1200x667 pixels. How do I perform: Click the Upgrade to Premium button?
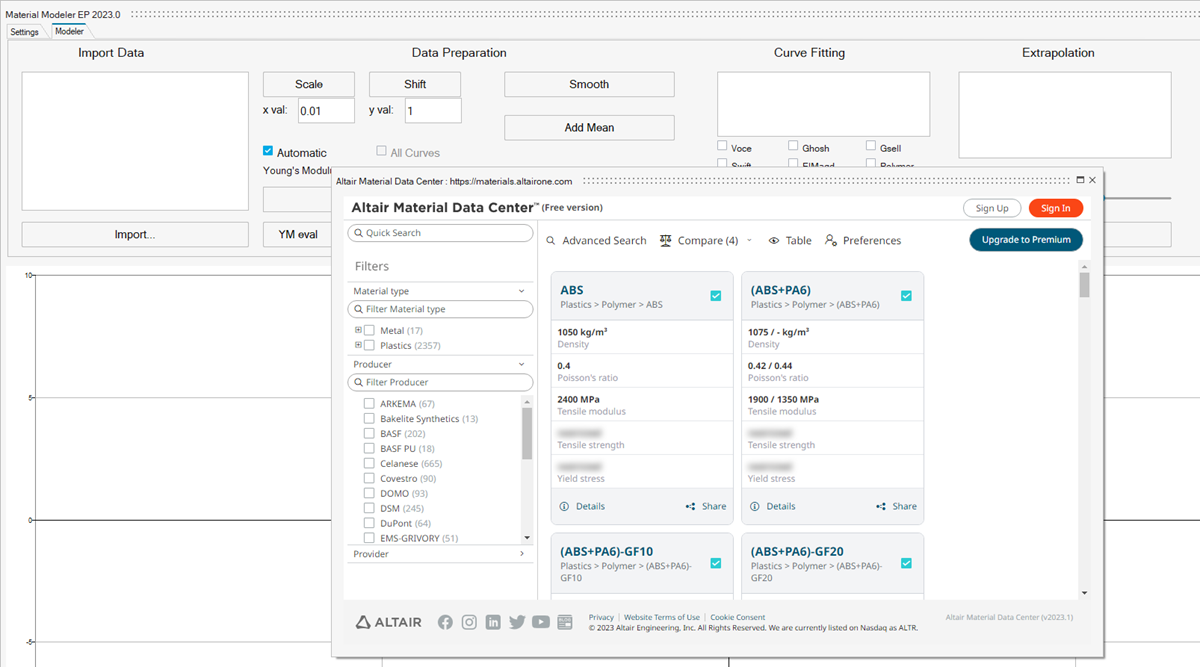[1025, 240]
